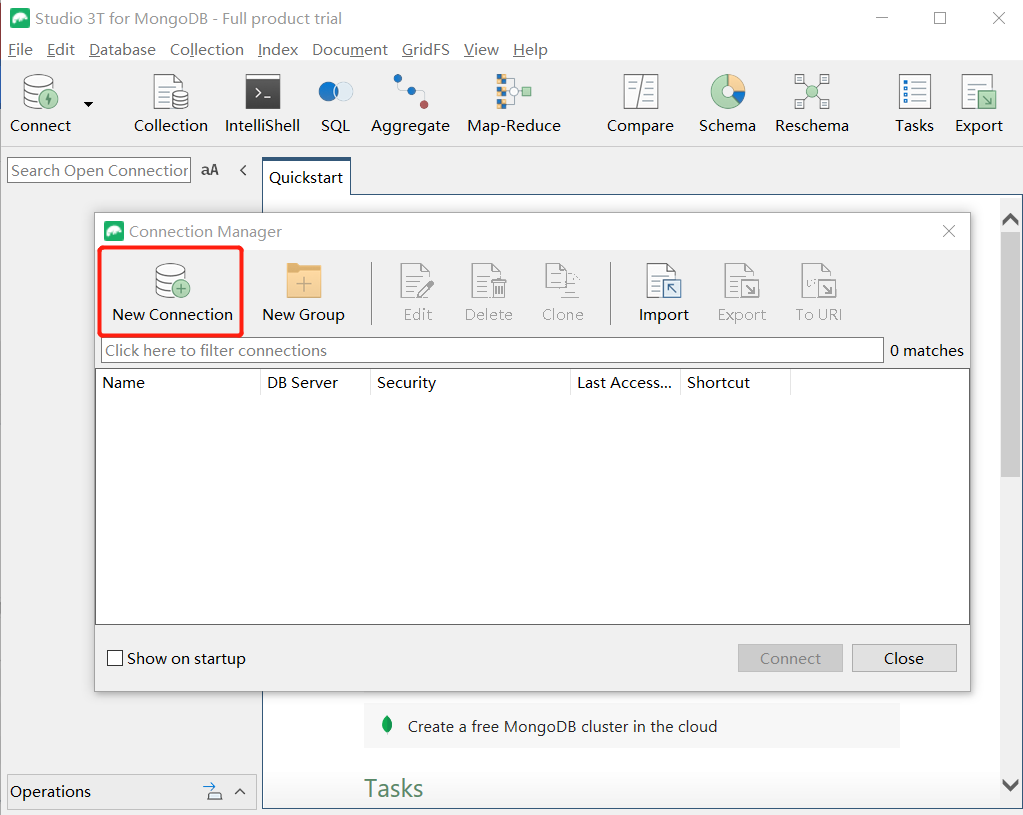Import connections in Connection Manager
The height and width of the screenshot is (815, 1023).
(664, 292)
